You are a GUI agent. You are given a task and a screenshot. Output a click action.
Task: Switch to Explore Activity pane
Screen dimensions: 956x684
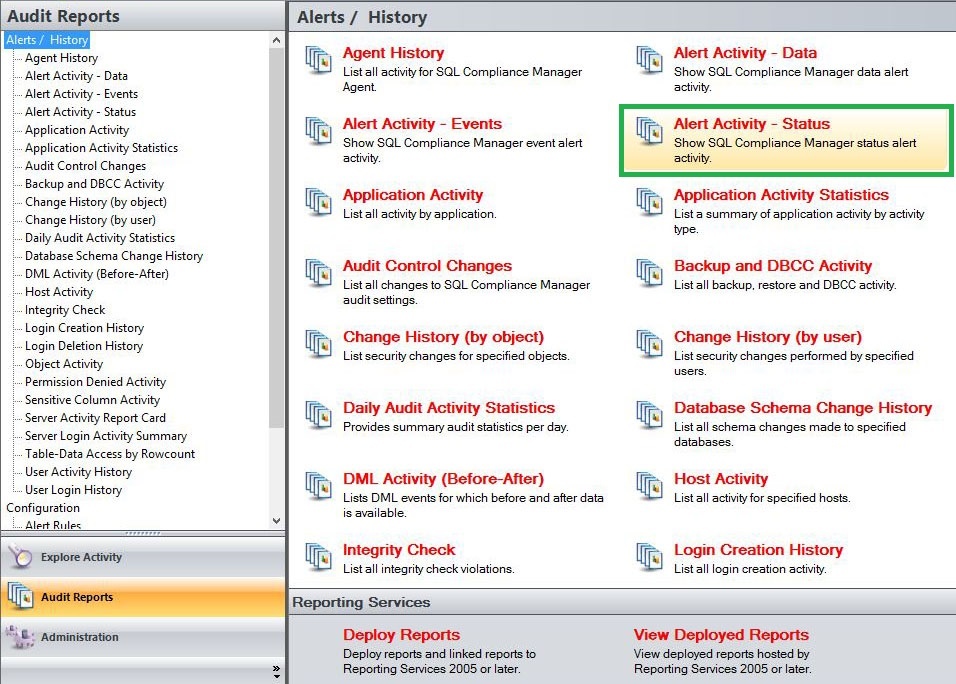point(143,557)
